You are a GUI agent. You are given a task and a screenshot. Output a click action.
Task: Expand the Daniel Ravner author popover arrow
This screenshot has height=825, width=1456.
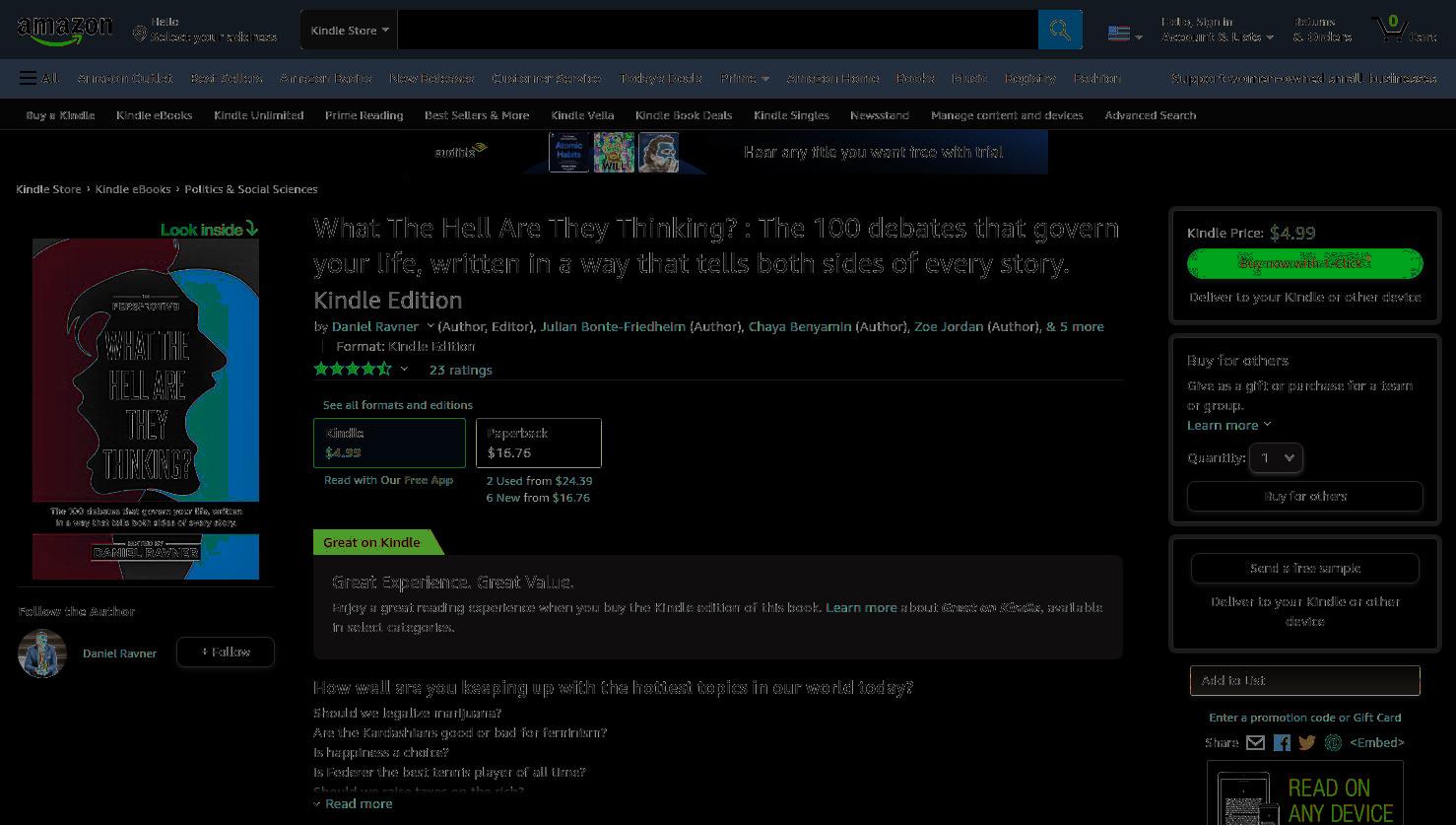point(430,326)
